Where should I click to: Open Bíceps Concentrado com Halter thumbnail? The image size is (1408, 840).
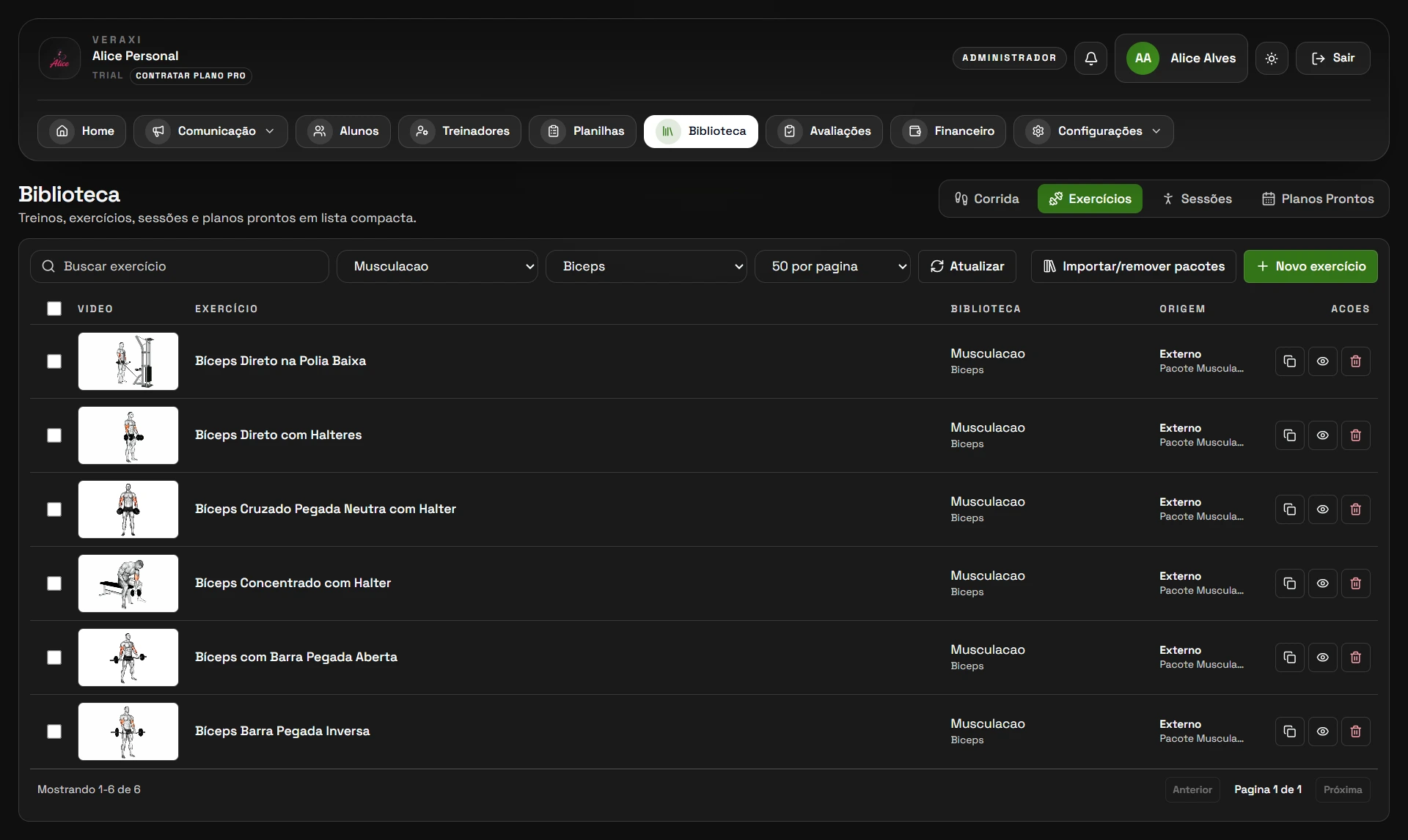click(x=128, y=583)
